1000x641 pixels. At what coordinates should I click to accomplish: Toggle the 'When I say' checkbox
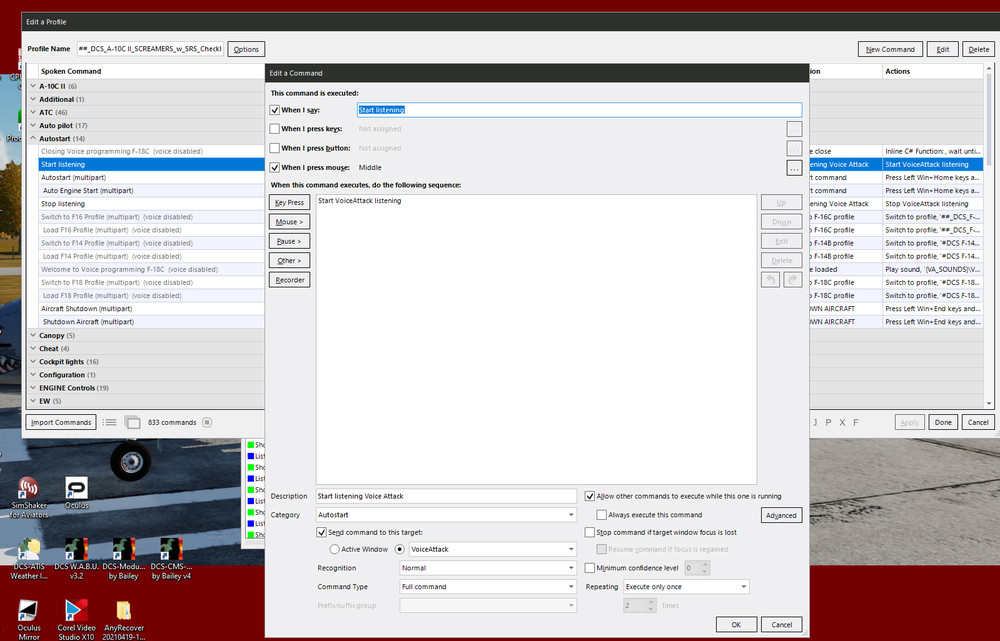275,110
